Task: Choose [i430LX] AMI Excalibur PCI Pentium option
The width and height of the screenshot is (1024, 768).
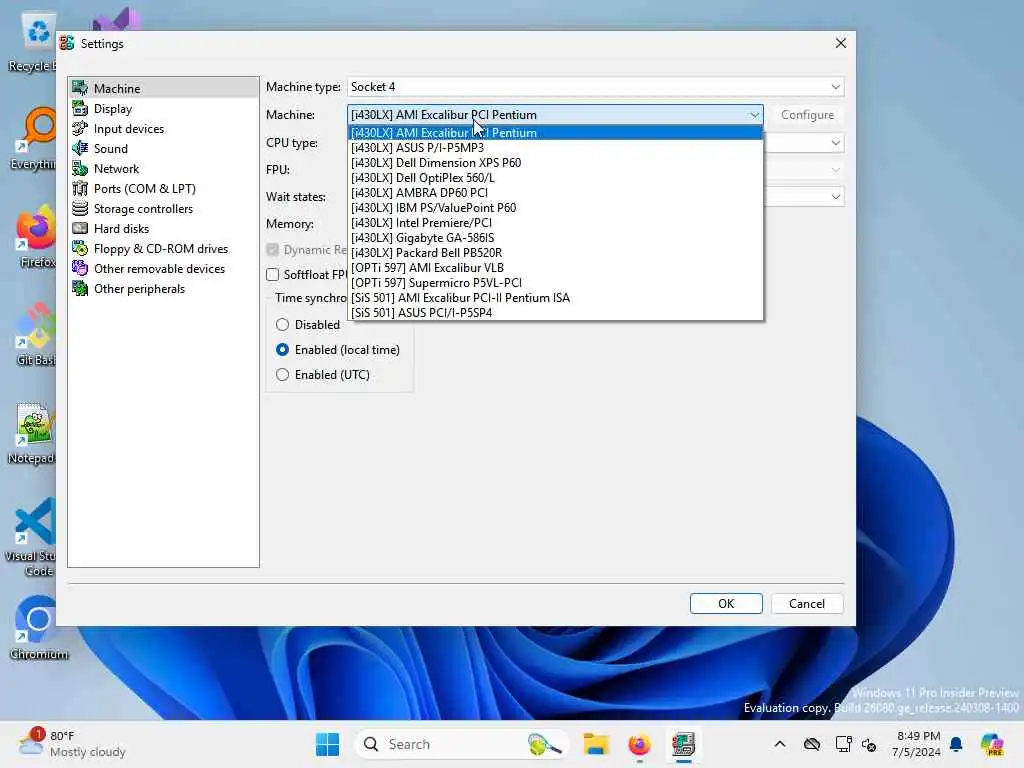Action: 555,133
